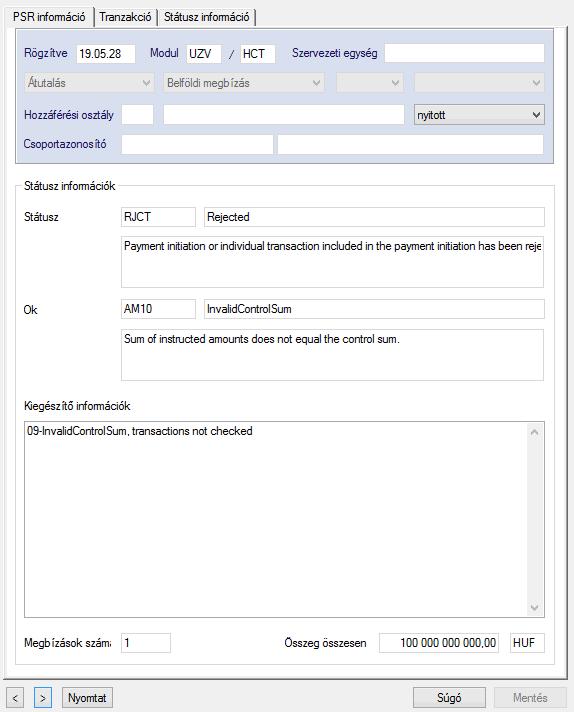Click the Ok code field AM10
Viewport: 574px width, 712px height.
click(158, 309)
